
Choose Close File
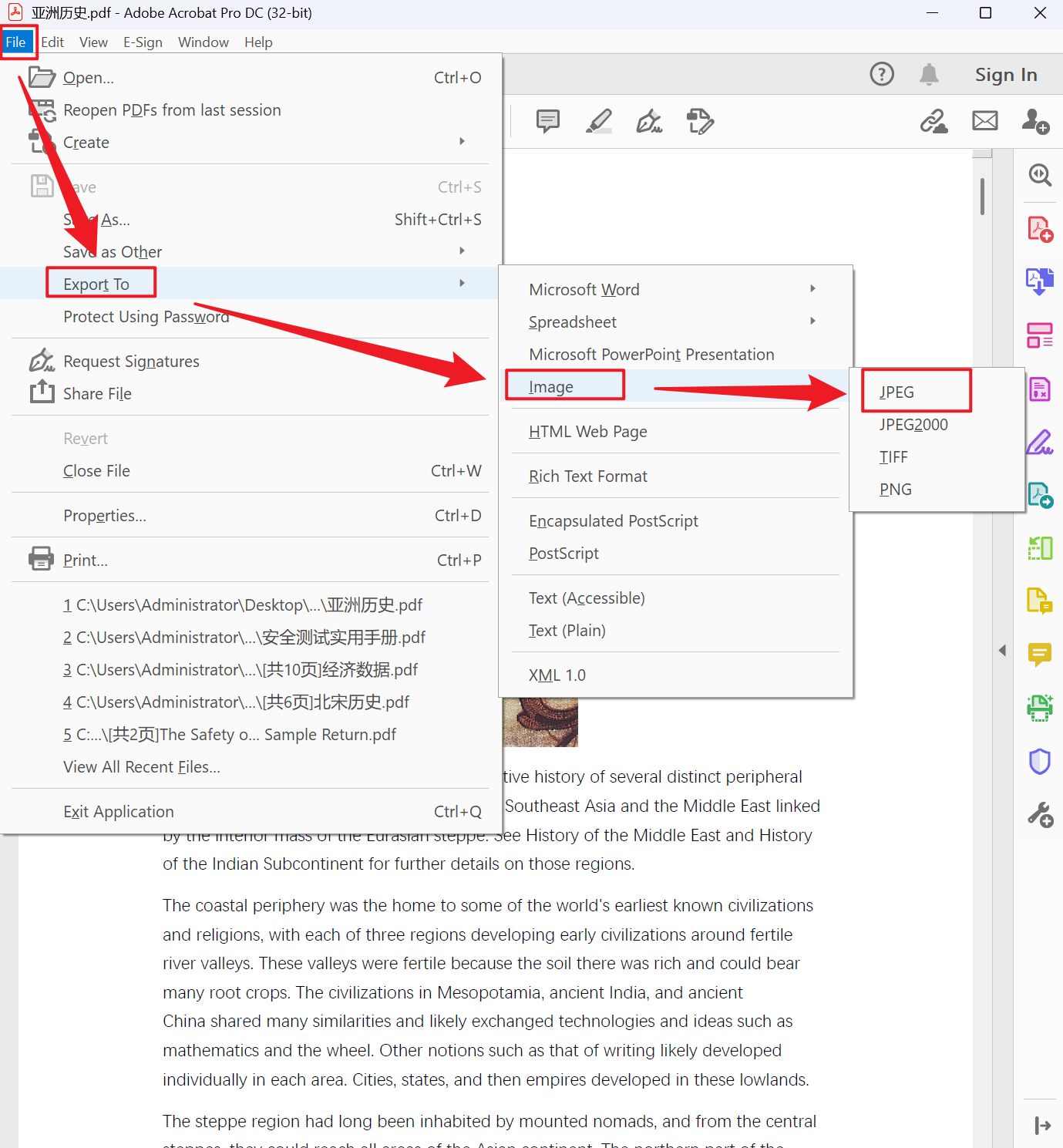251,471
